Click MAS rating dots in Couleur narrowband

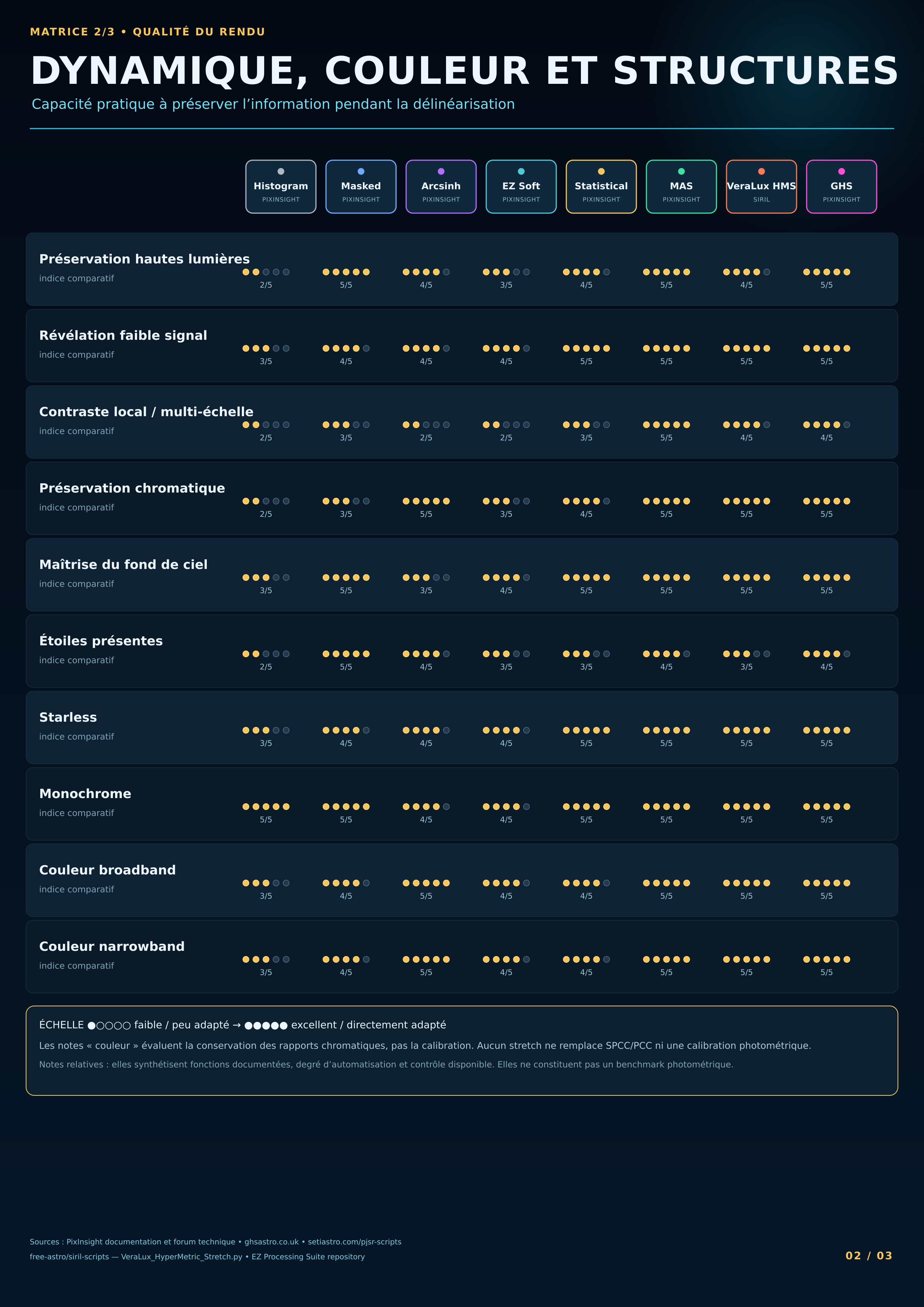667,959
